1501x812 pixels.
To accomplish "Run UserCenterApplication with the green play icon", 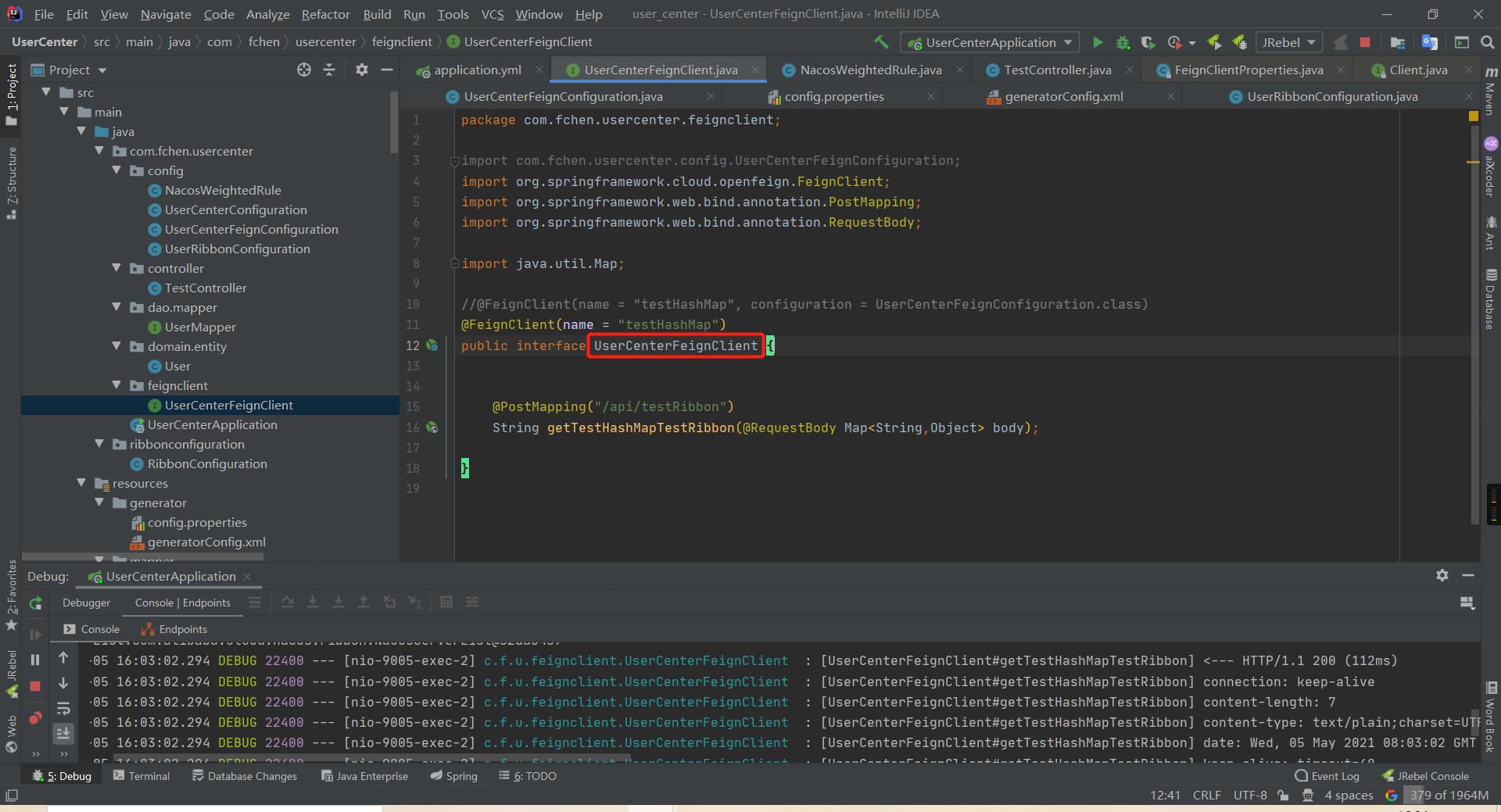I will 1098,42.
